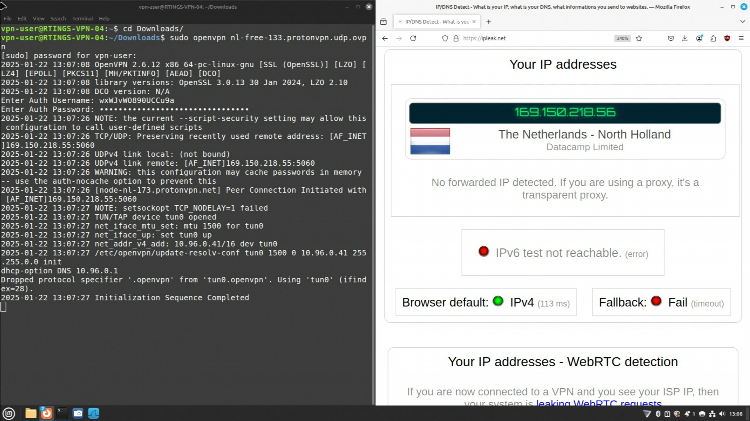Viewport: 750px width, 421px height.
Task: Open the terminal Terminal menu
Action: (83, 19)
